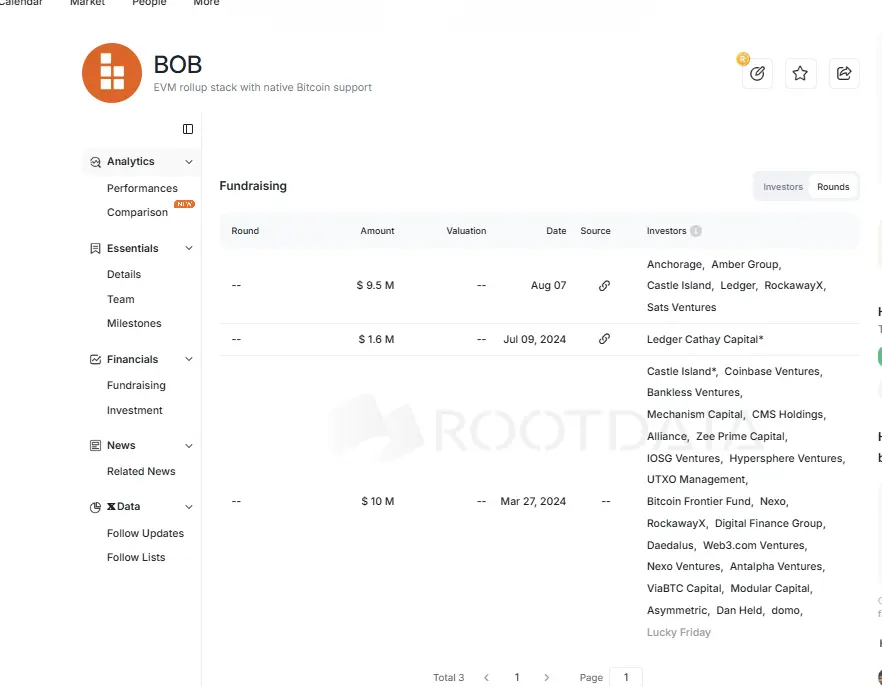Click the page number input field

626,677
